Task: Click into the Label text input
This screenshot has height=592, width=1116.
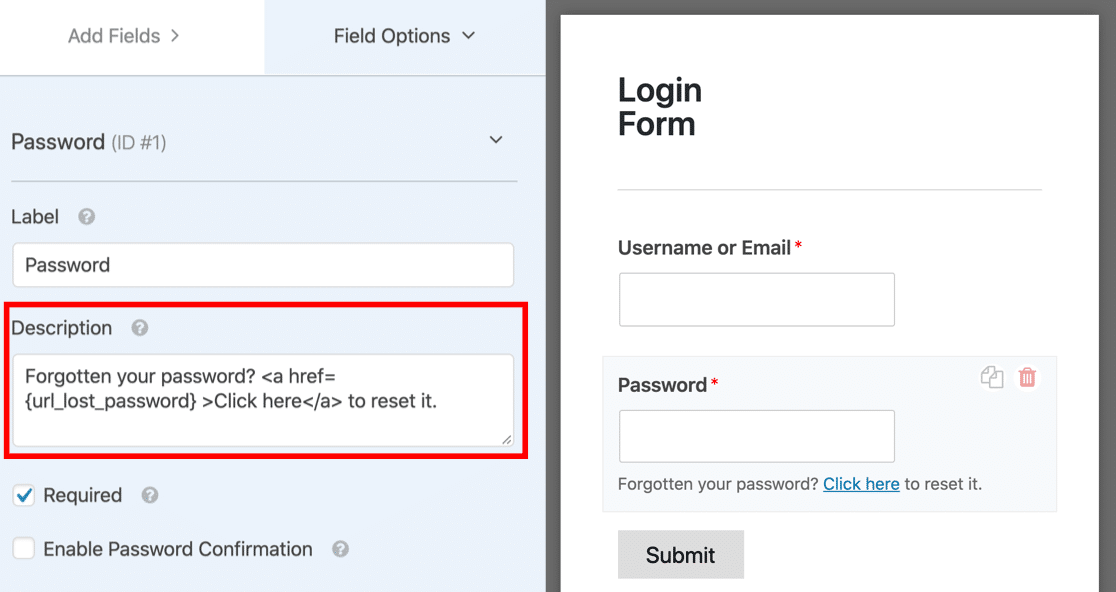Action: 263,265
